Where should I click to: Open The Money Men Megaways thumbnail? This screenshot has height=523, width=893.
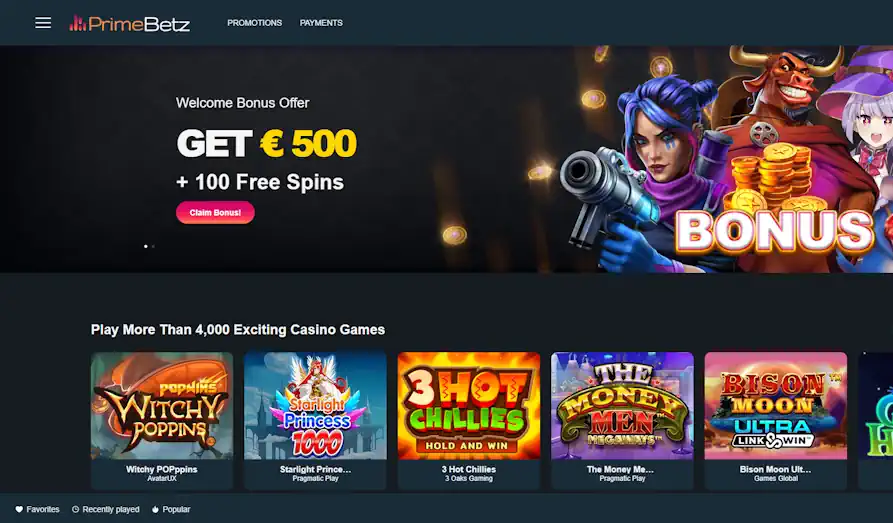pyautogui.click(x=622, y=406)
